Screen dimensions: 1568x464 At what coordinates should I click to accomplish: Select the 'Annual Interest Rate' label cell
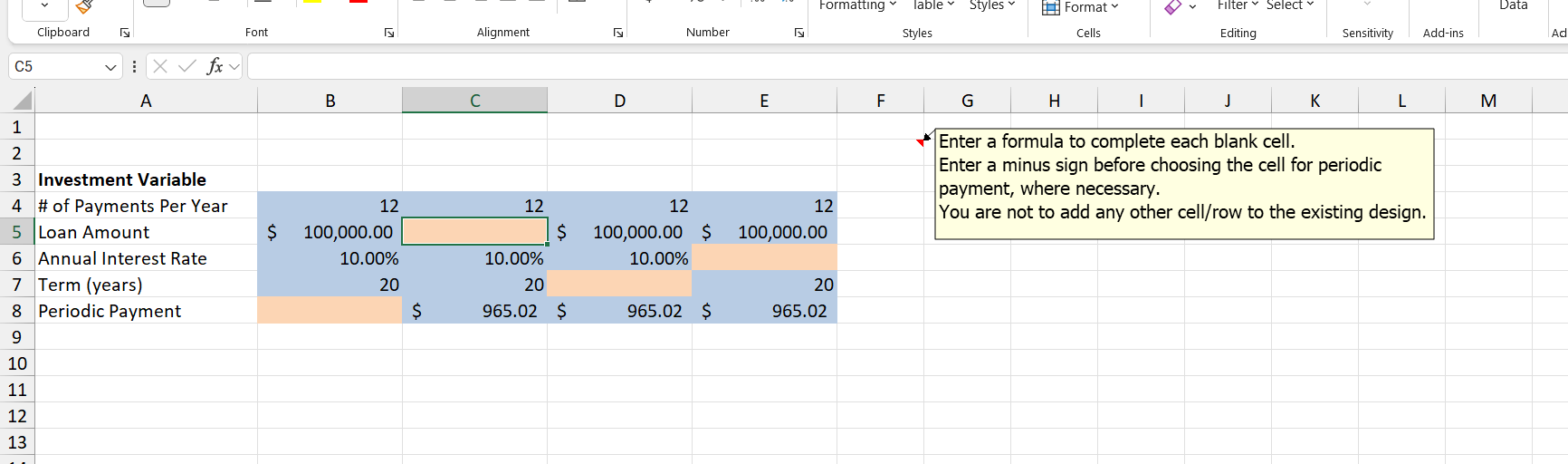coord(146,258)
